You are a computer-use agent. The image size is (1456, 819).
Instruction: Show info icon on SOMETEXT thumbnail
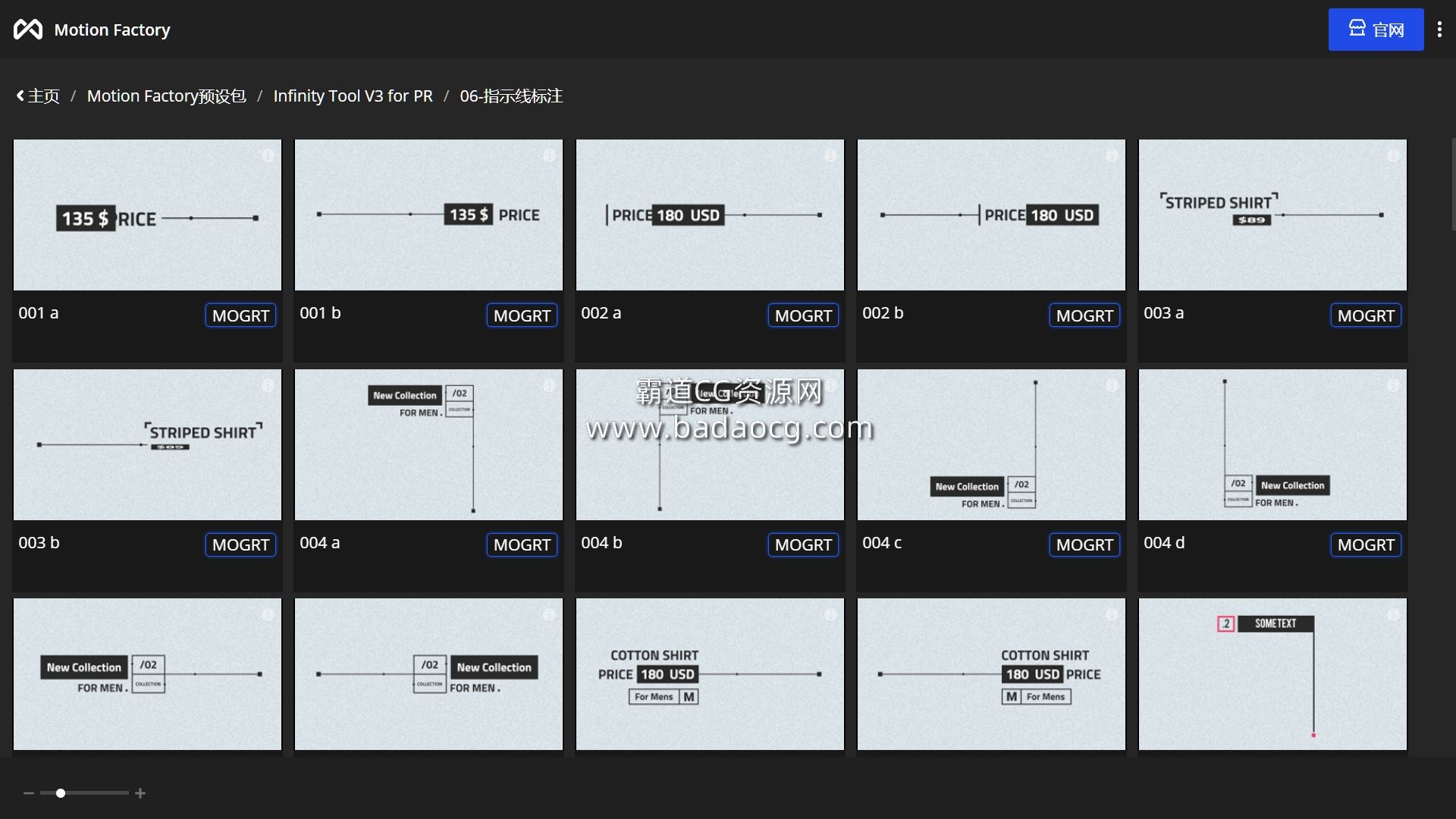(x=1393, y=615)
